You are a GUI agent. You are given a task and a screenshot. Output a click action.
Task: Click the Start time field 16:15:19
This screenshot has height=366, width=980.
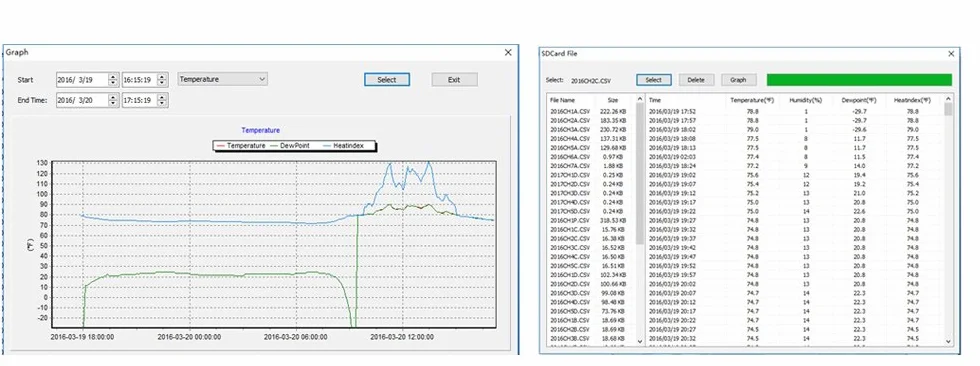(x=140, y=80)
